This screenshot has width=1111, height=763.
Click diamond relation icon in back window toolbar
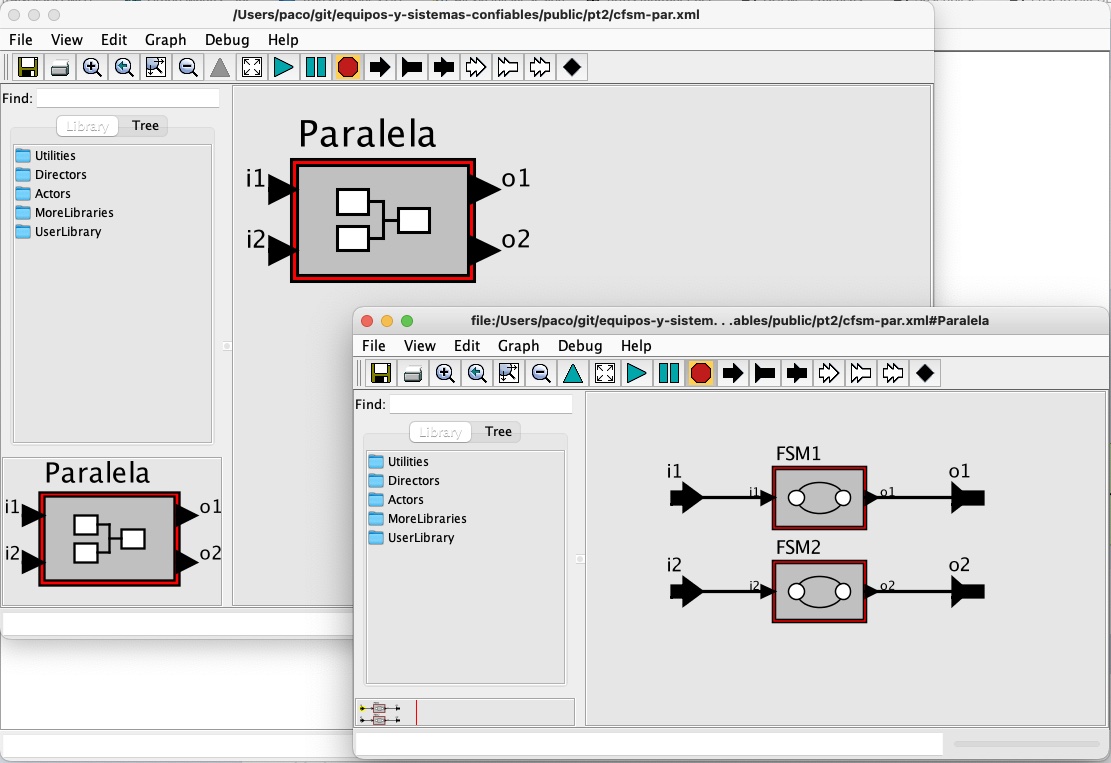pos(572,67)
